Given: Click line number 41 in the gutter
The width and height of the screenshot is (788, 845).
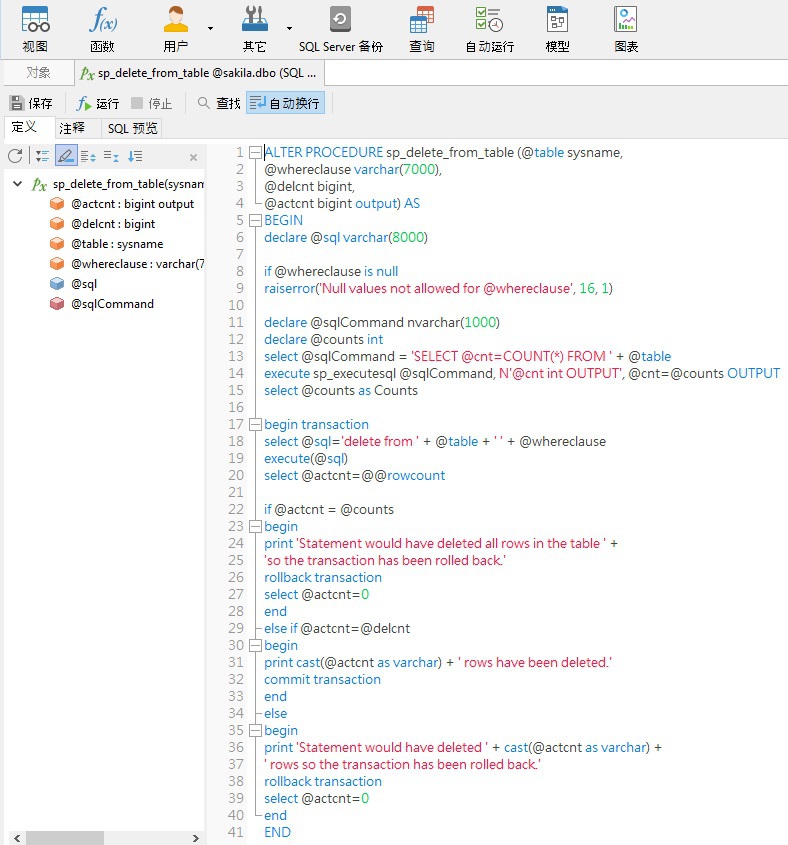Looking at the screenshot, I should coord(236,832).
